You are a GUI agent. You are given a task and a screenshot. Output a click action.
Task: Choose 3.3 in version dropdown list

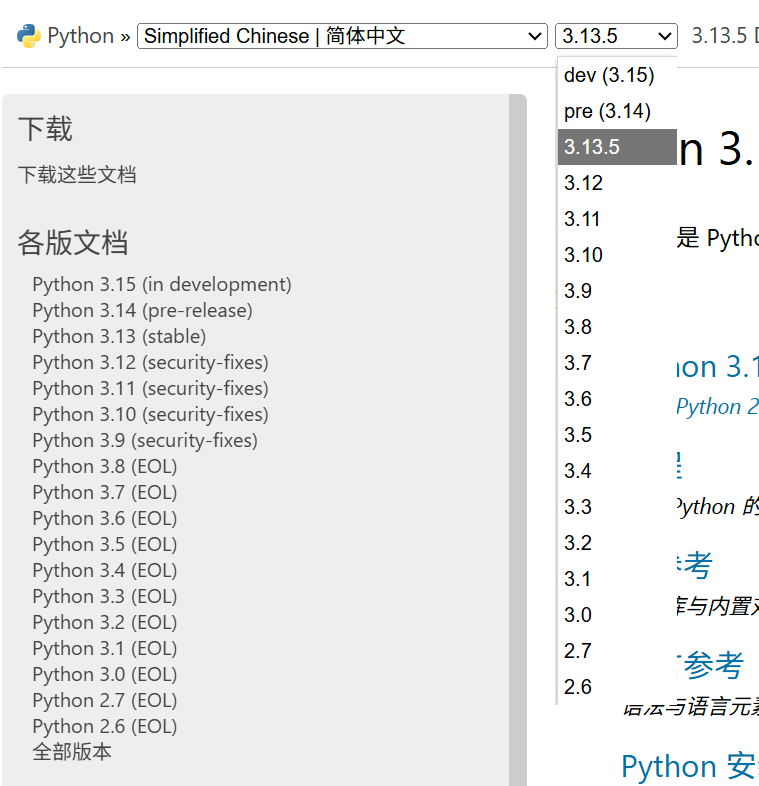point(617,507)
